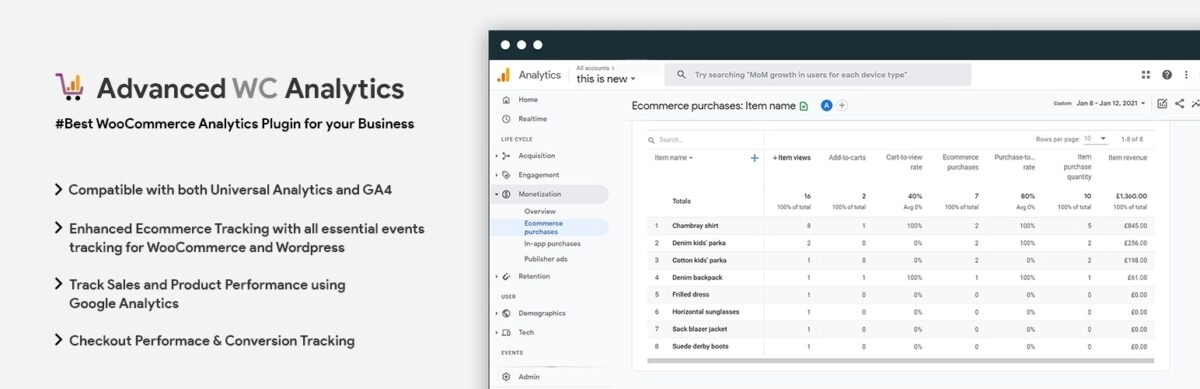Click the Engagement icon in sidebar
Screen dimensions: 1200x389
pyautogui.click(x=507, y=175)
